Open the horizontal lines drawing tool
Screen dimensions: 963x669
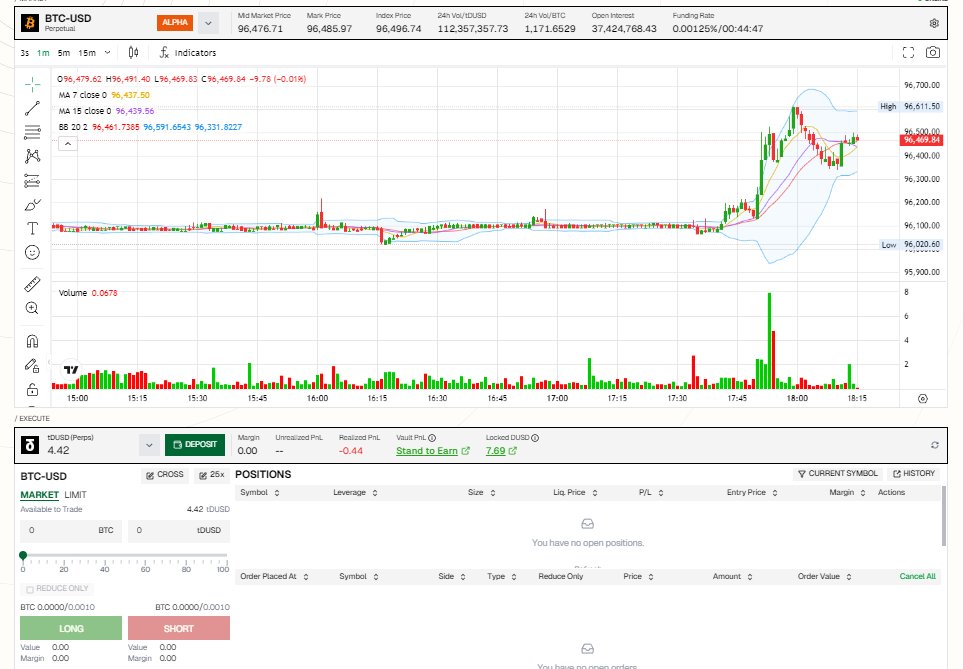click(x=33, y=131)
